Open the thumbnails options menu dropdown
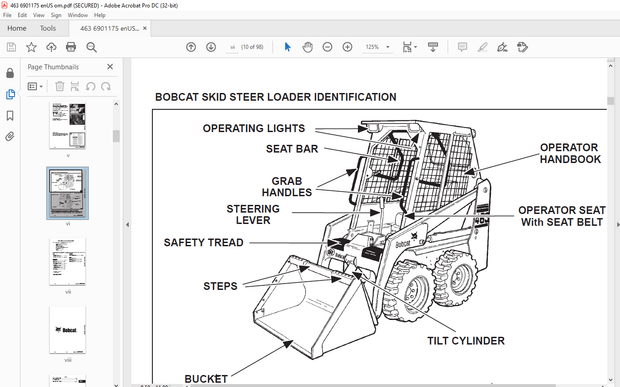This screenshot has width=620, height=387. [35, 86]
